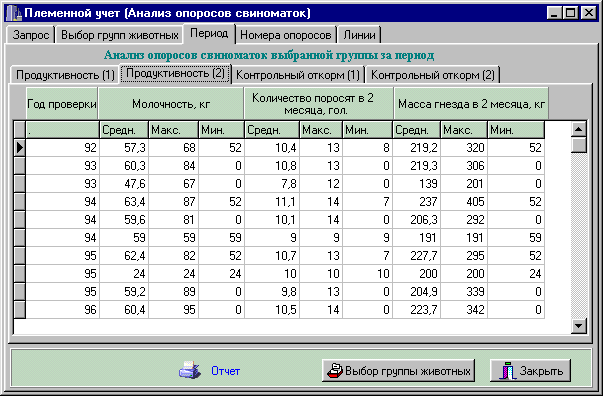Click the cell with value 342

464,310
